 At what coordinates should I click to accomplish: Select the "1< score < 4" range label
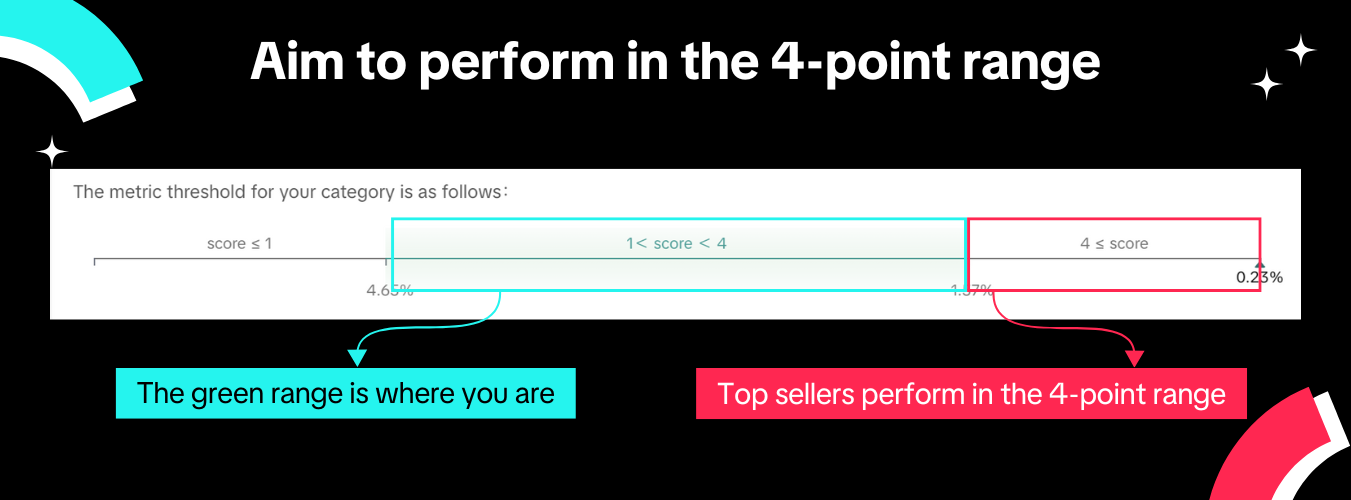point(676,244)
